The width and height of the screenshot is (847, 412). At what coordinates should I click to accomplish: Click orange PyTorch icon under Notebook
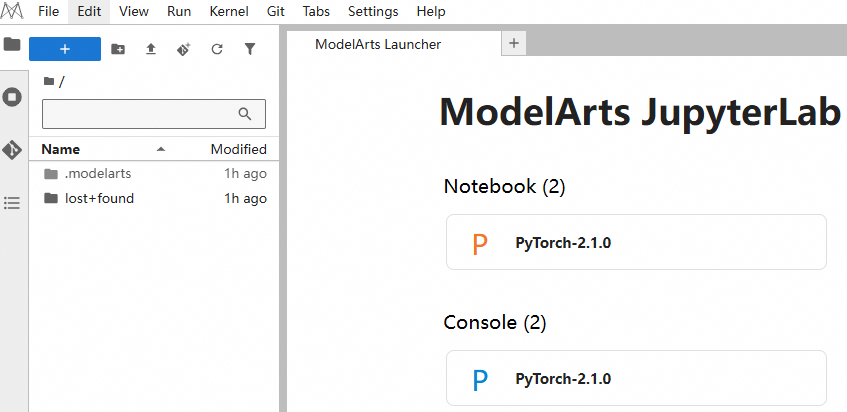click(480, 244)
